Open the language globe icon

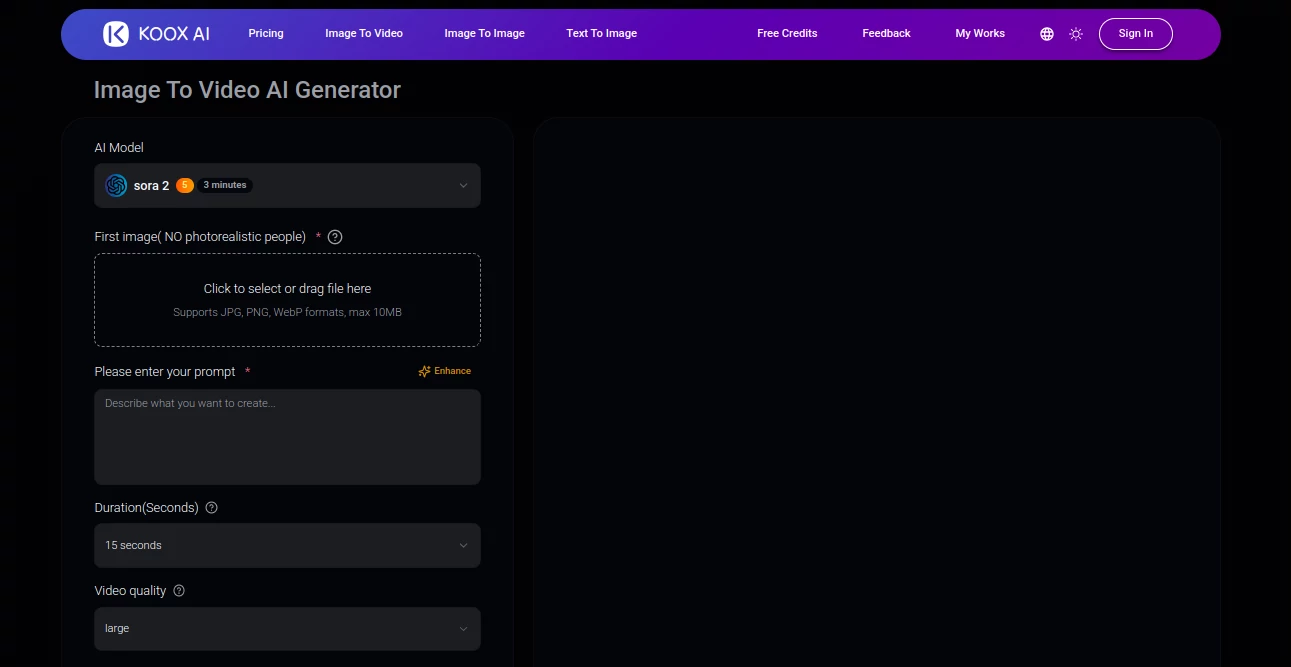[1046, 33]
